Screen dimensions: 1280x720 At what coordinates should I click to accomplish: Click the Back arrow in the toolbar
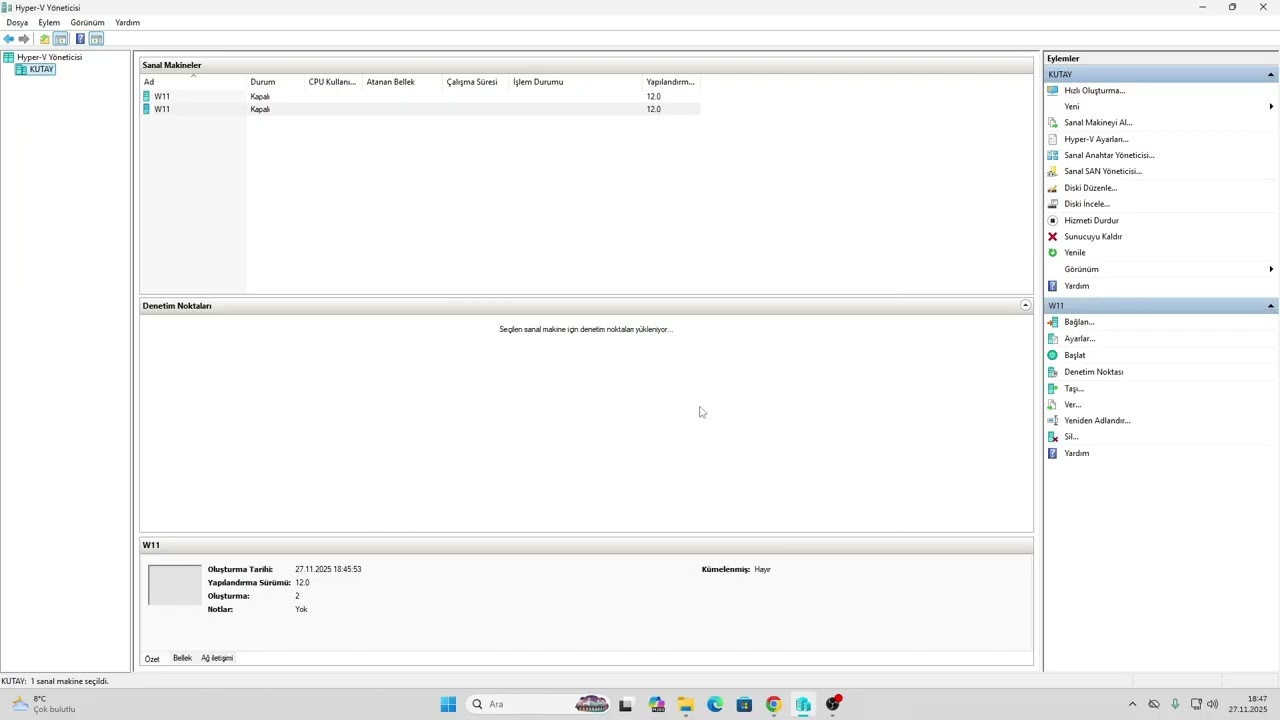[9, 39]
